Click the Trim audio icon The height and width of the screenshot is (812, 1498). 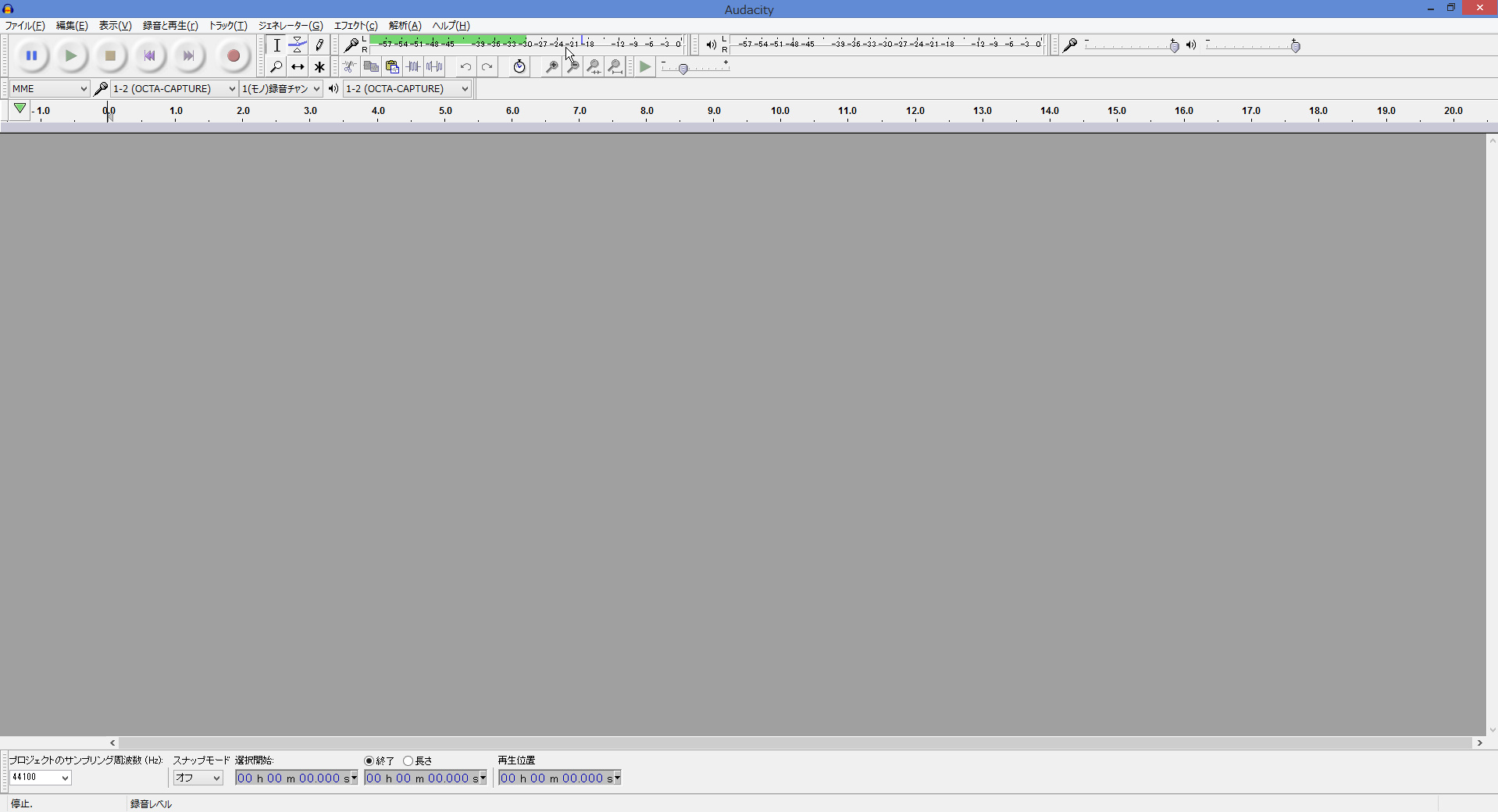[413, 66]
